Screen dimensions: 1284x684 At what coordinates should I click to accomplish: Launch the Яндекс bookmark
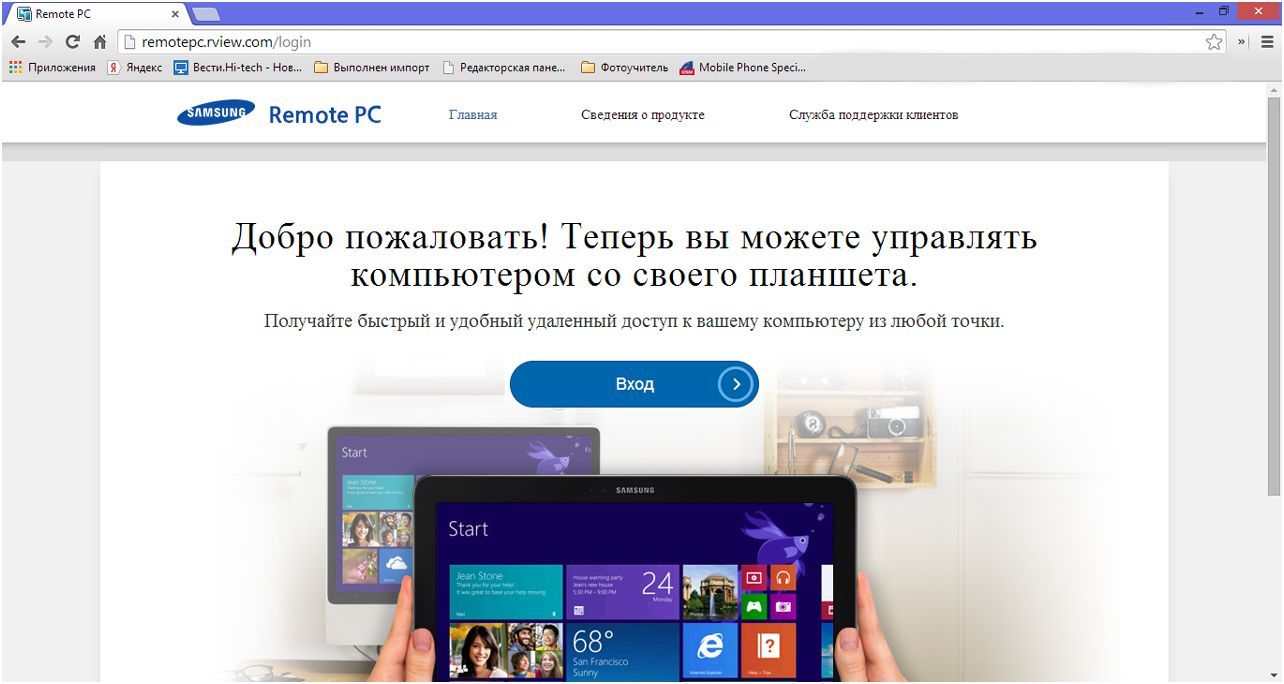pyautogui.click(x=133, y=67)
